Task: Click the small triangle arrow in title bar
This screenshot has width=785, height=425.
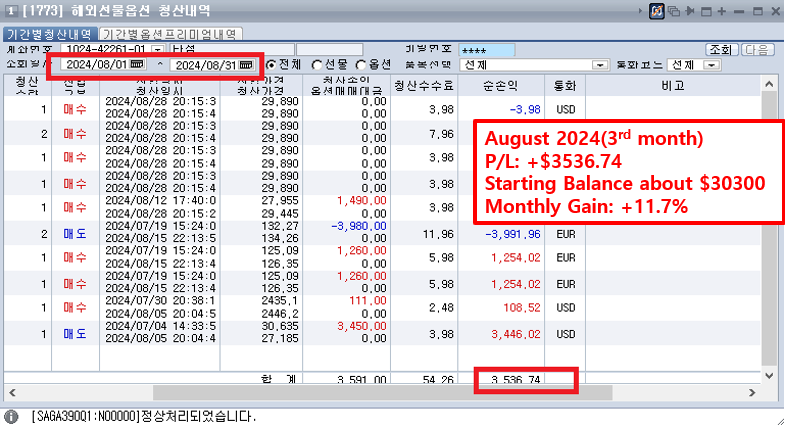Action: (x=642, y=12)
